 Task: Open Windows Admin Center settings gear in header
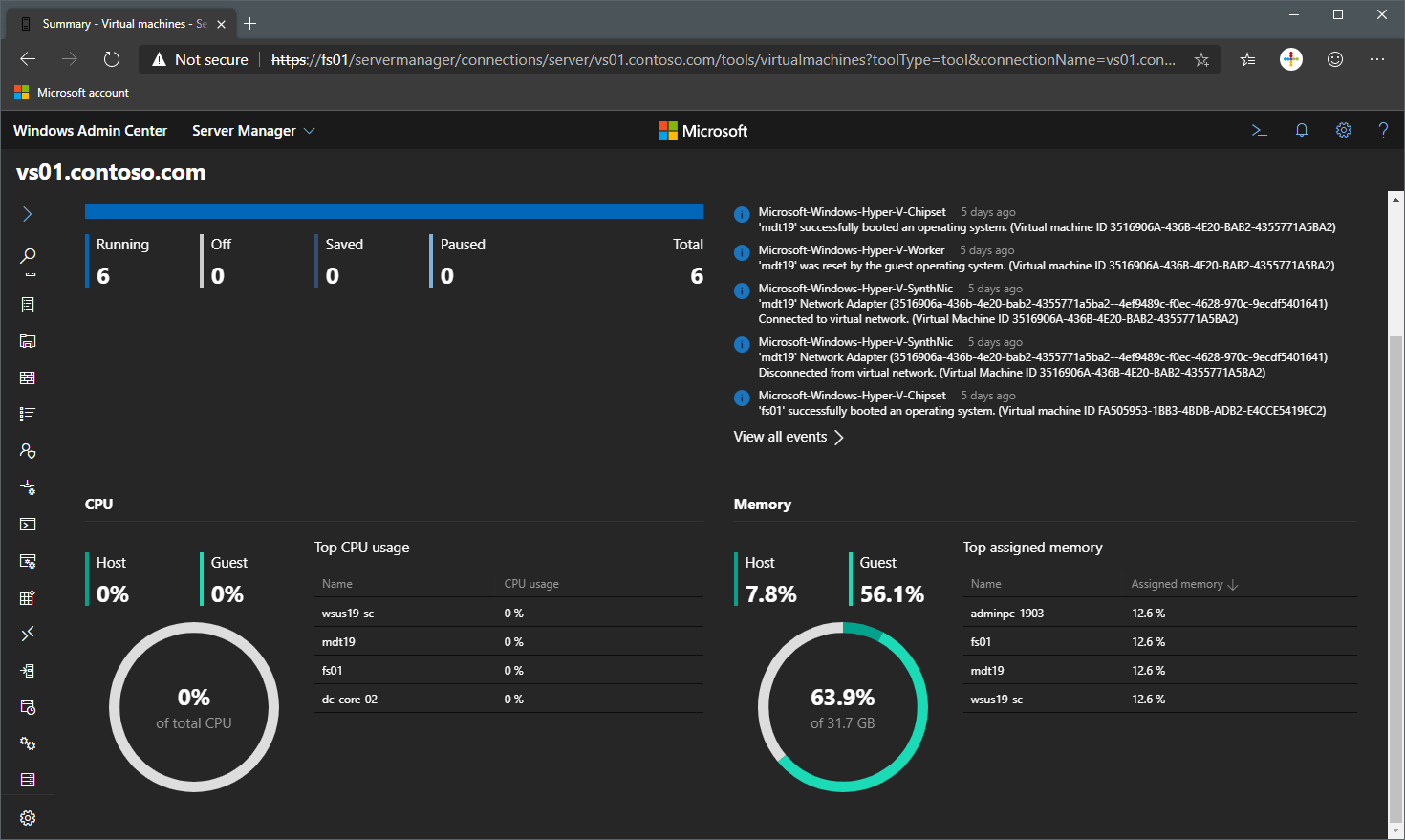pos(1343,131)
